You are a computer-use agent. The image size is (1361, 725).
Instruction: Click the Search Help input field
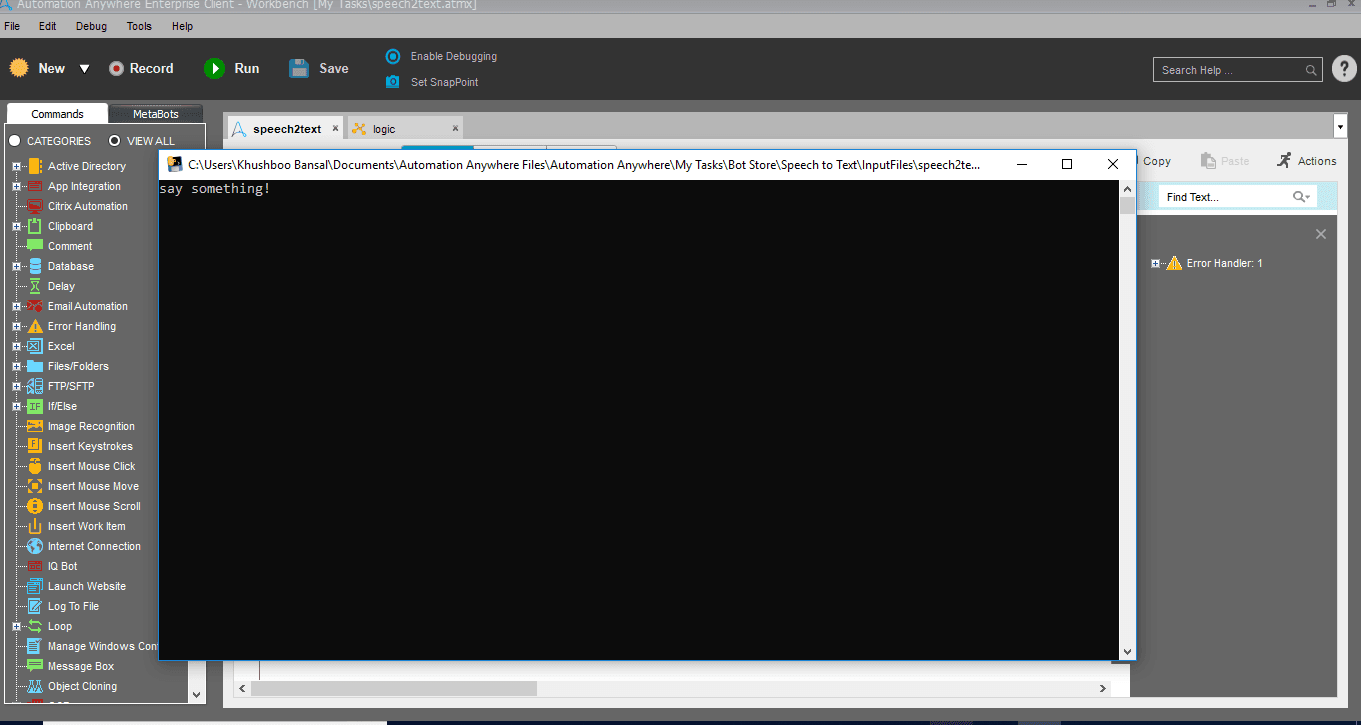click(x=1238, y=70)
